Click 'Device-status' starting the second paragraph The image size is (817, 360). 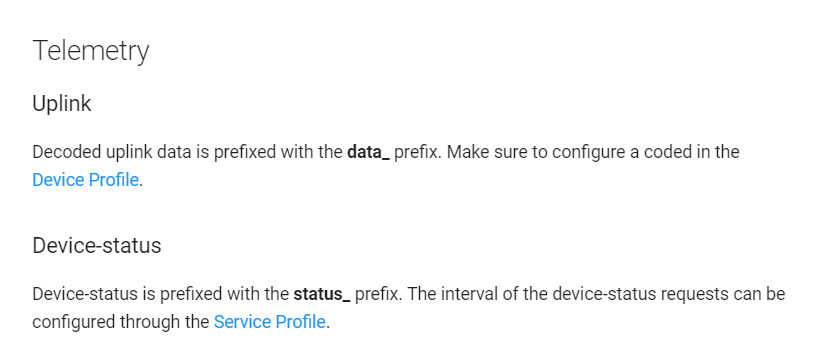[85, 294]
